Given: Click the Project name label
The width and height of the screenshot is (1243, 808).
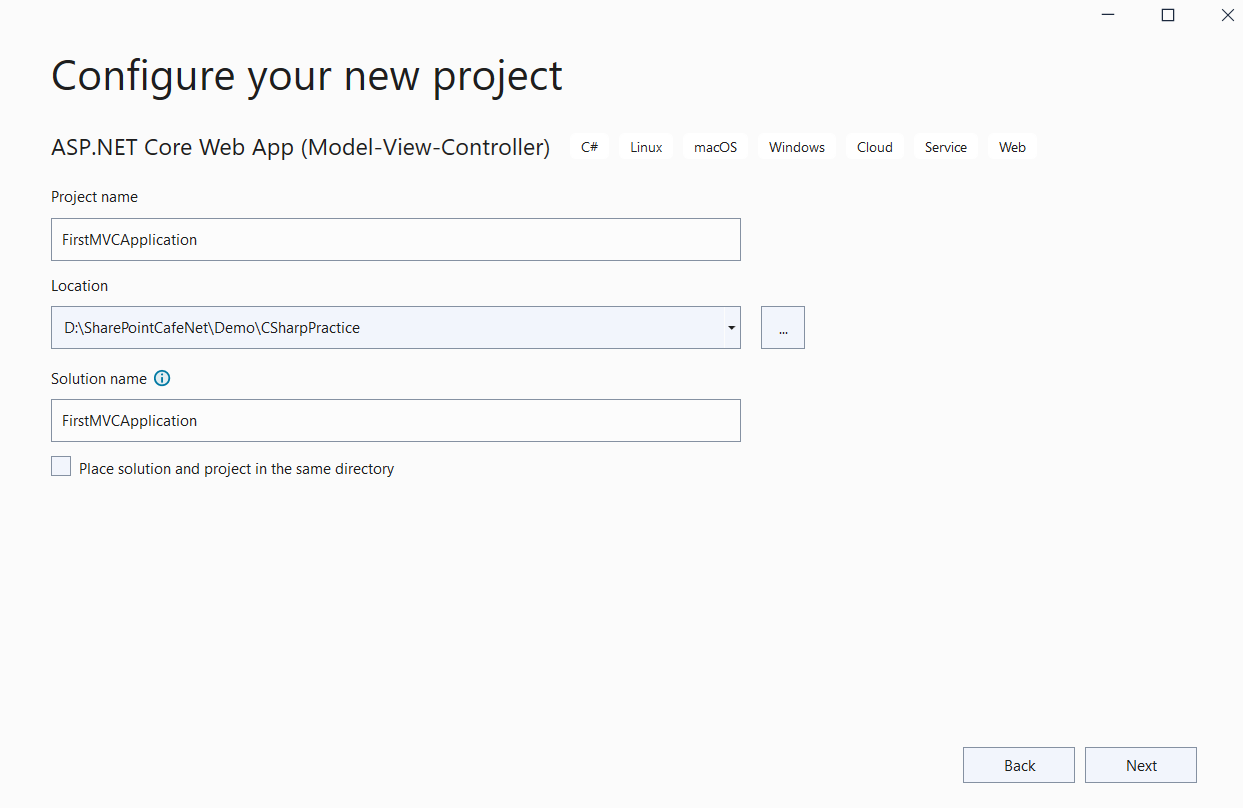Looking at the screenshot, I should (x=95, y=197).
